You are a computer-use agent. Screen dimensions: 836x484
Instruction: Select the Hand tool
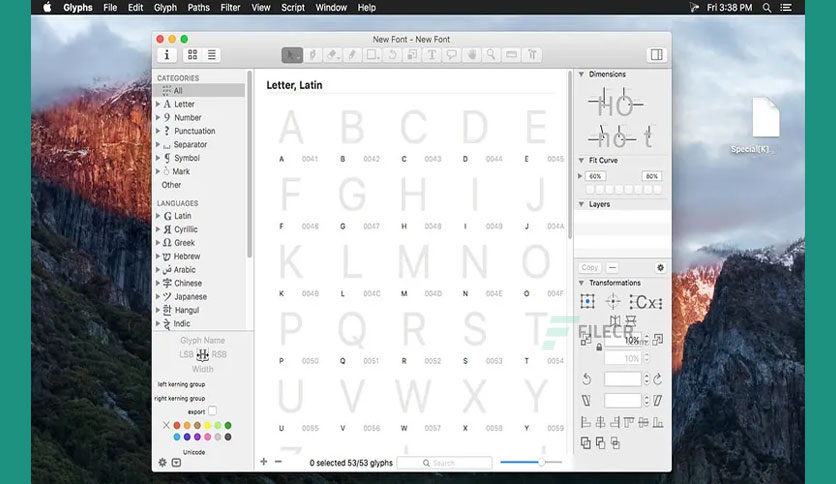(x=471, y=55)
